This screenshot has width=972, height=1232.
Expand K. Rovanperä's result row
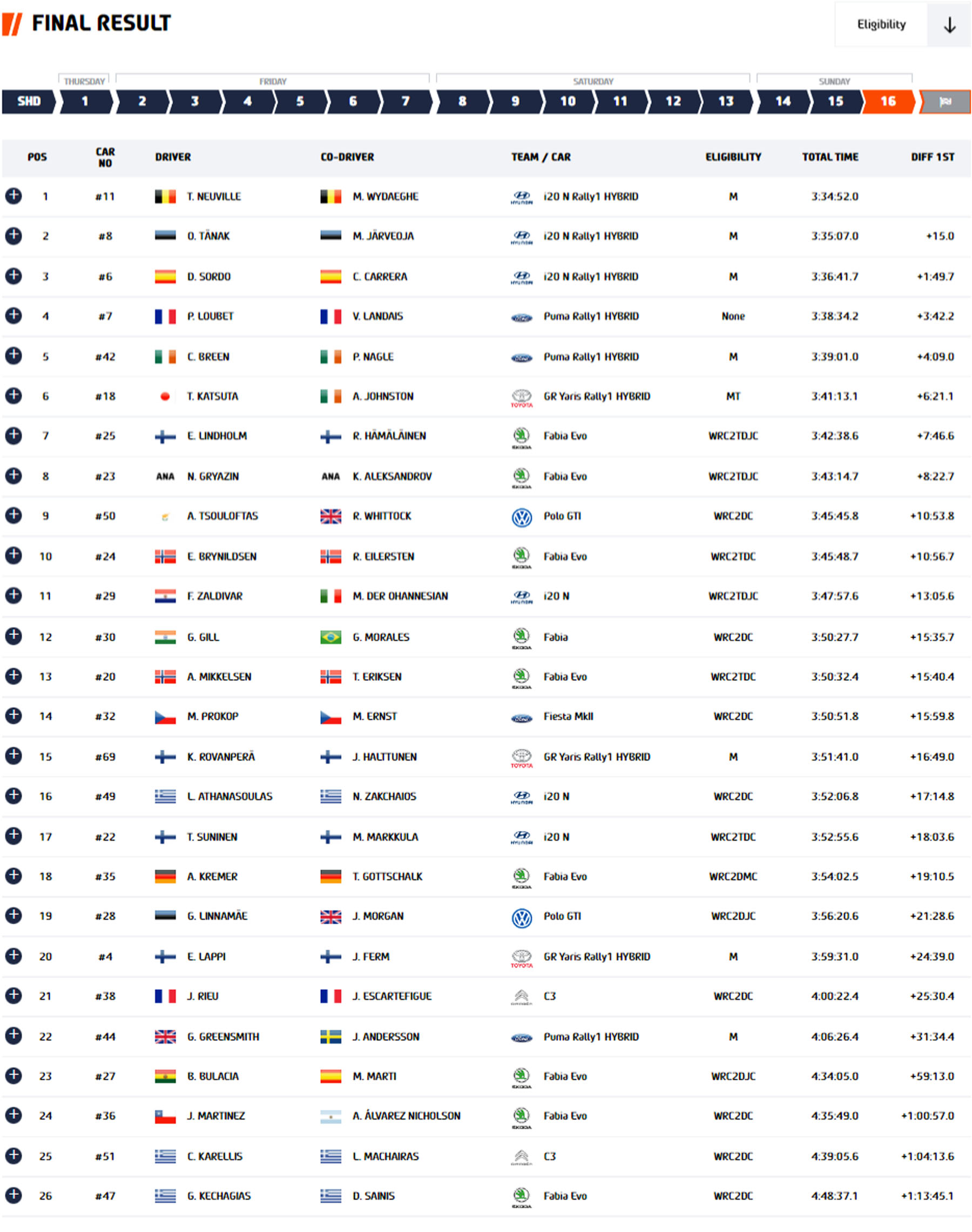point(13,756)
